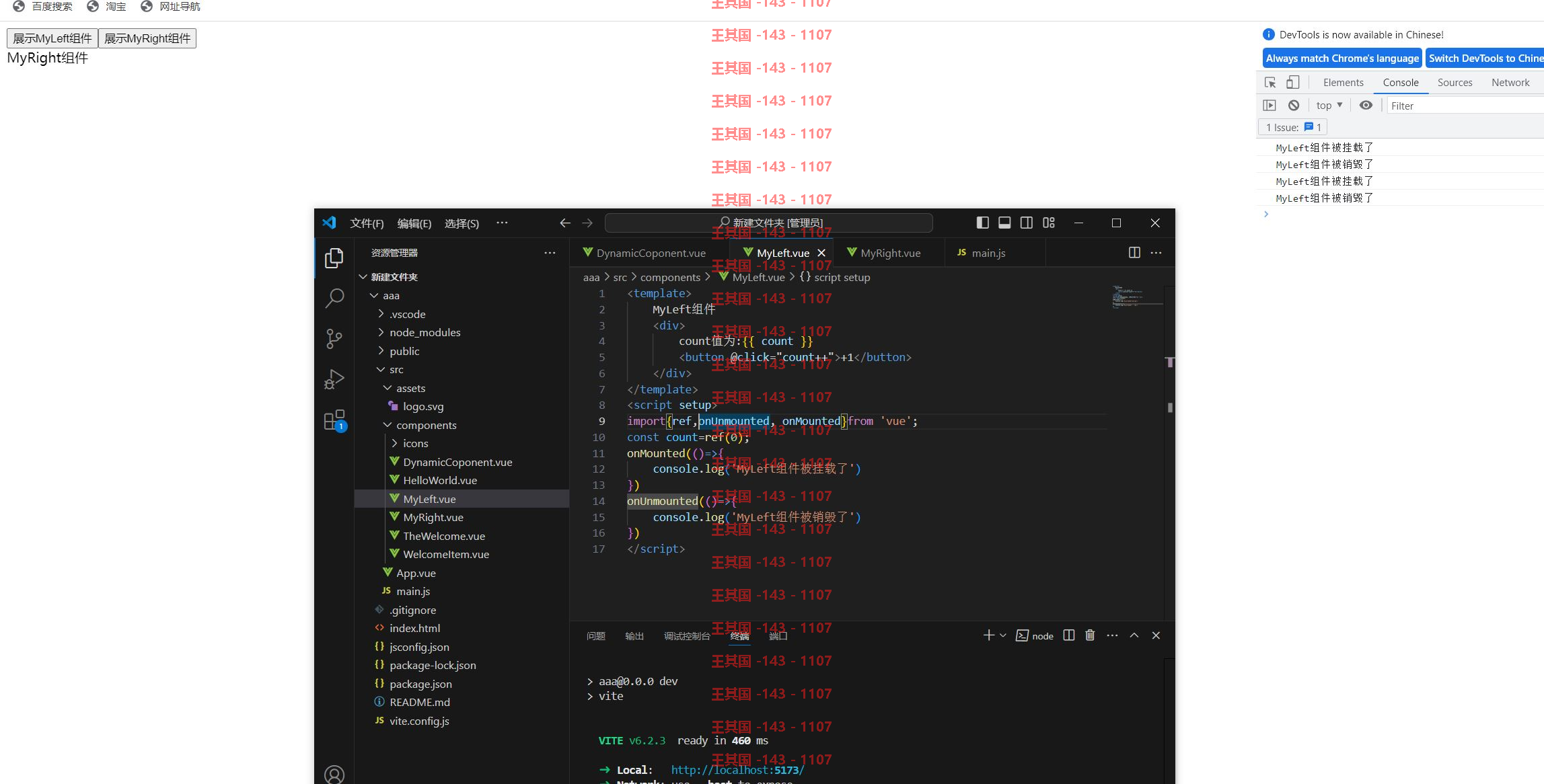Switch to the DevTools Sources tab

pos(1455,83)
